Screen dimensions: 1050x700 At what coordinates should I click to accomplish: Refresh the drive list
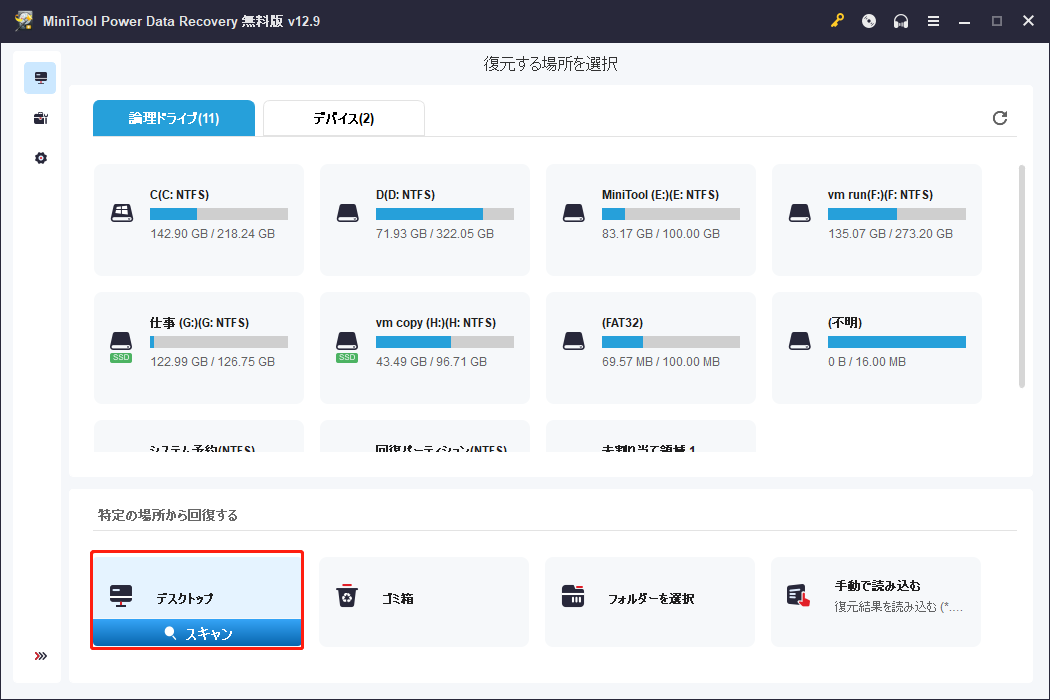click(x=1000, y=118)
